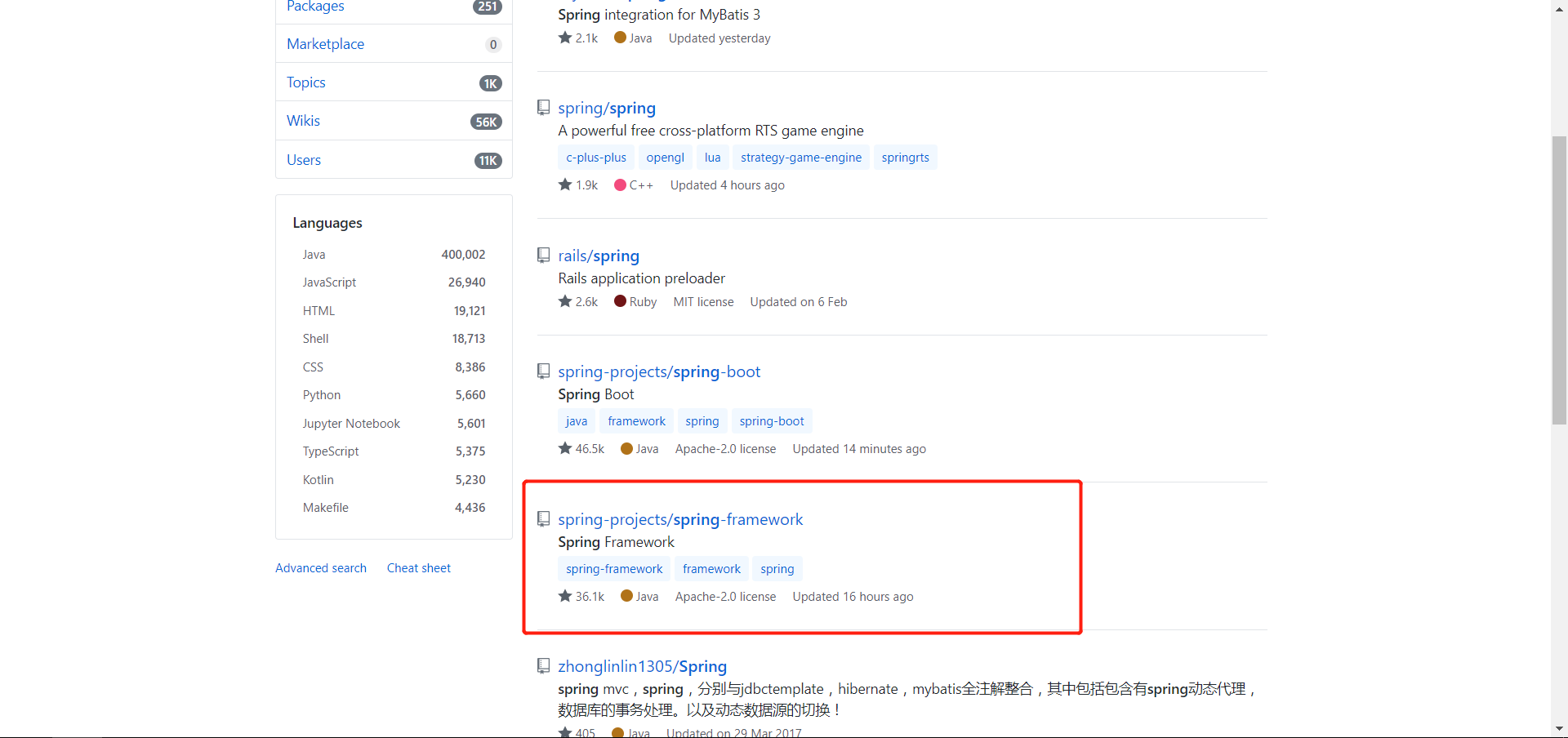Viewport: 1568px width, 738px height.
Task: Select the c-plus-plus topic tag
Action: coord(596,158)
